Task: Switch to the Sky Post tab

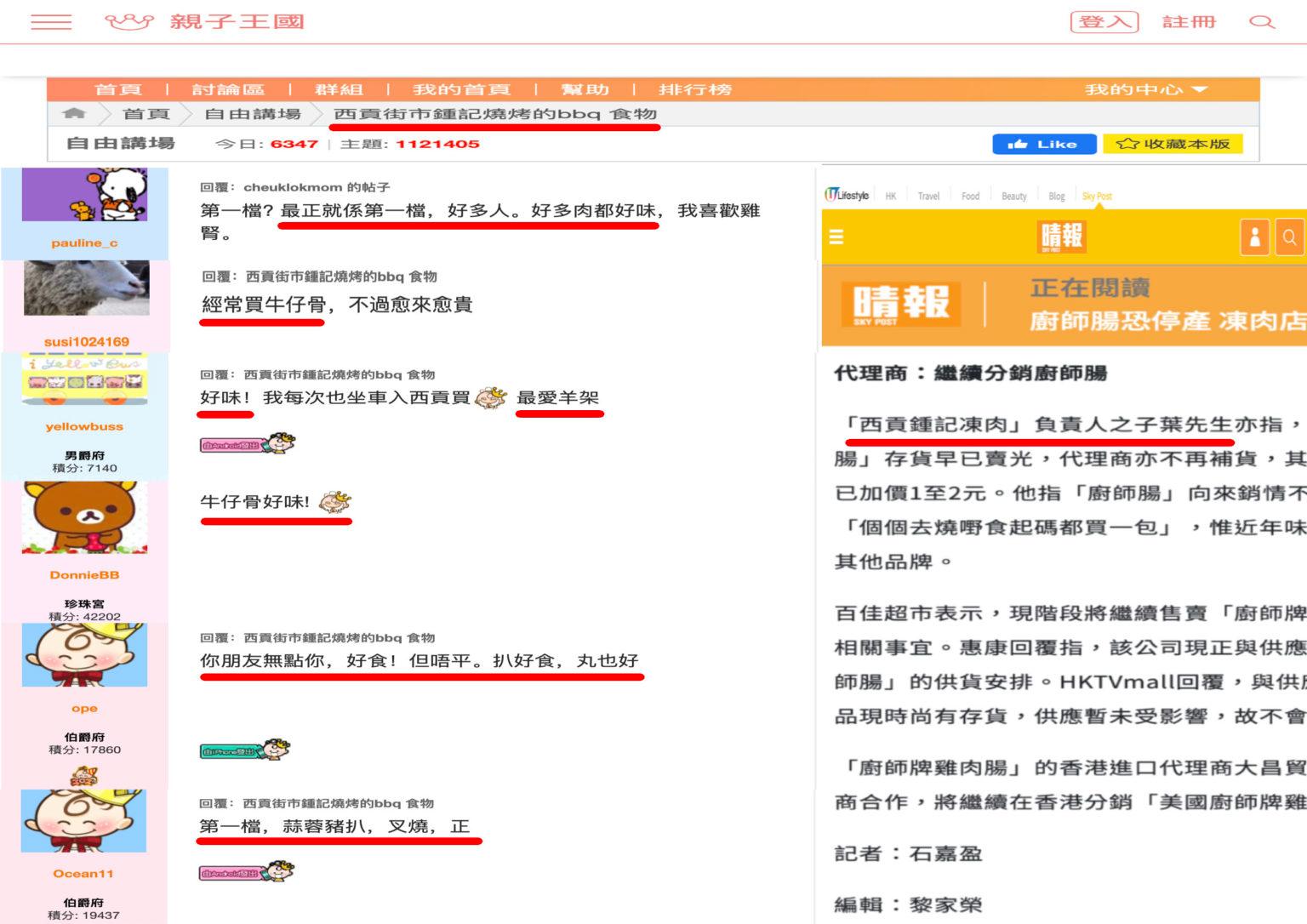Action: (1099, 196)
